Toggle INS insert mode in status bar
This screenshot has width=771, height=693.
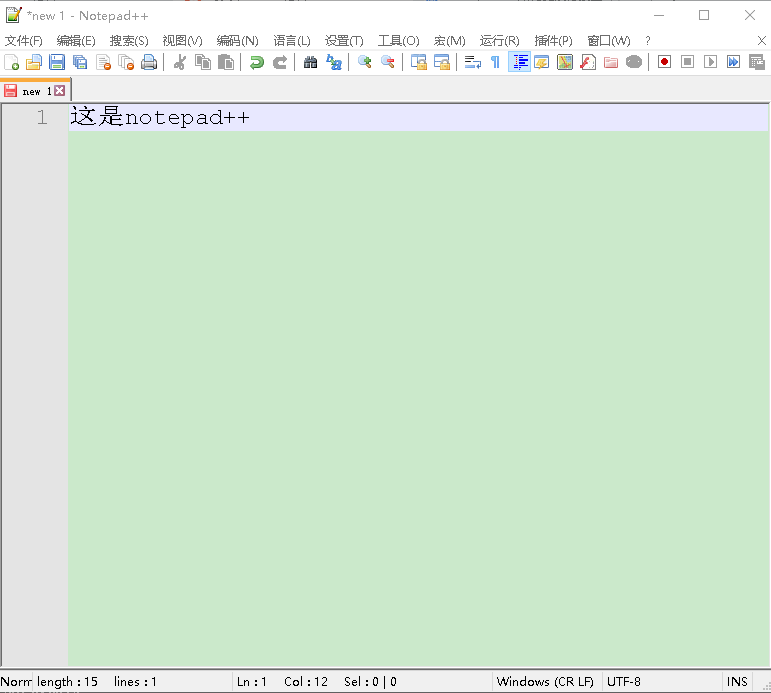click(737, 682)
